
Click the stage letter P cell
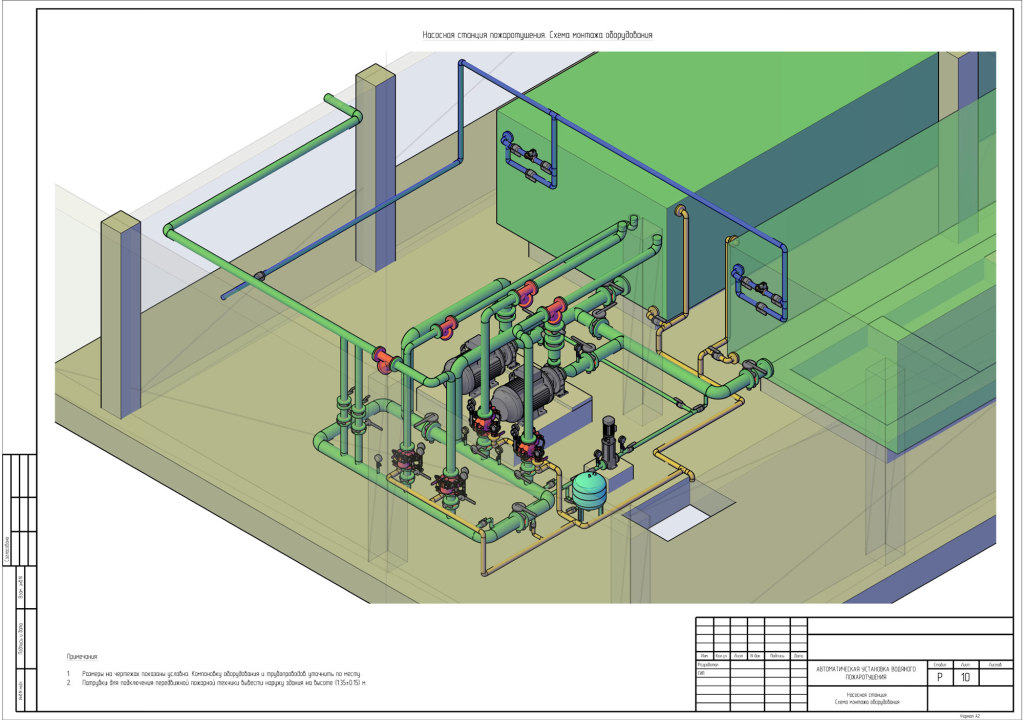click(x=940, y=677)
